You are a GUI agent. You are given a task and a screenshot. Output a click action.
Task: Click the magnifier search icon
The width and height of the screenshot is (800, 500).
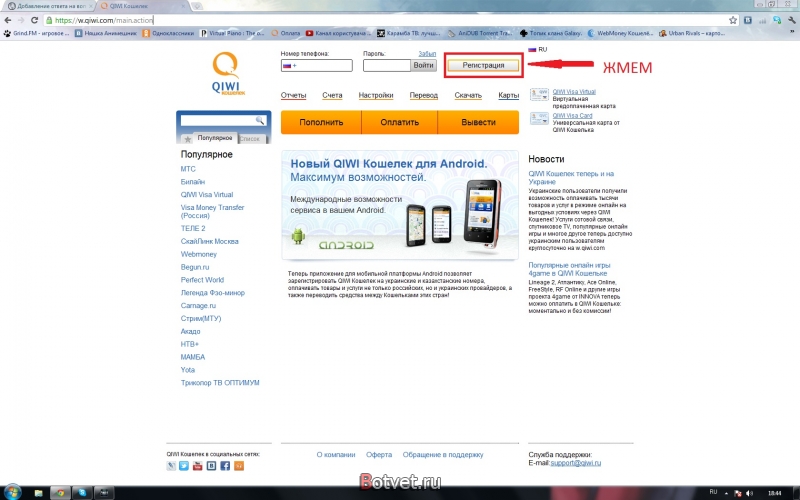coord(260,120)
